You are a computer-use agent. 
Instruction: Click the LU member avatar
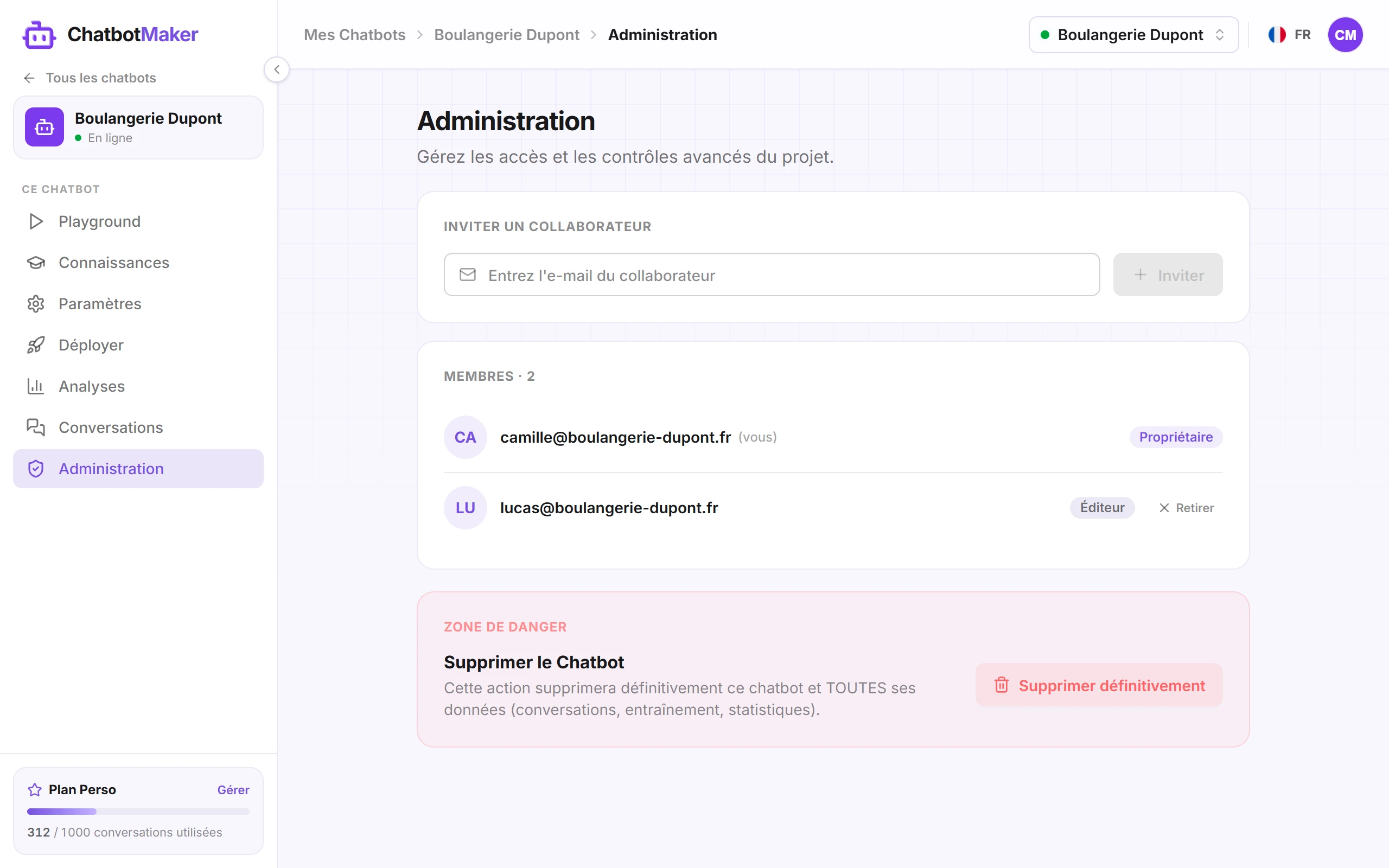click(x=466, y=508)
